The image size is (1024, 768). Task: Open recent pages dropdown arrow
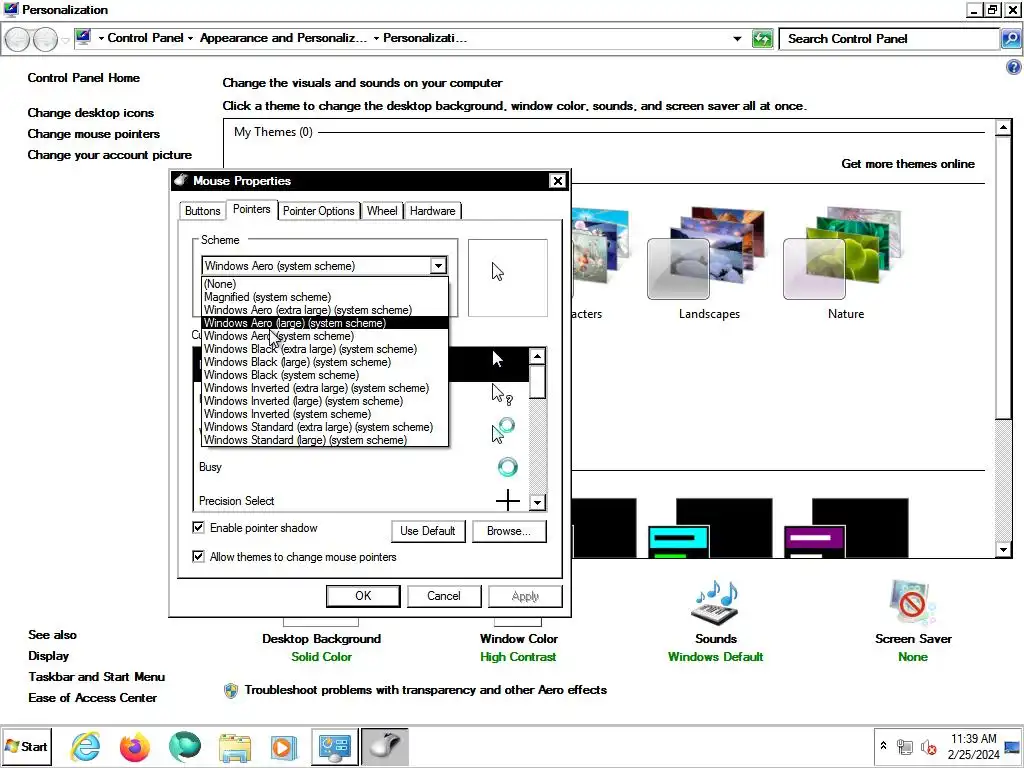65,40
